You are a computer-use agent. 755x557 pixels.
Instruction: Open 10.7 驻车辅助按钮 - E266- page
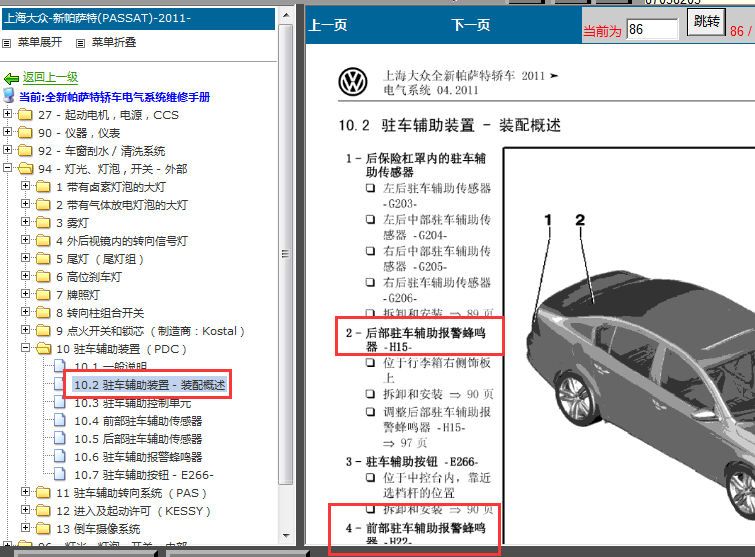[x=143, y=475]
